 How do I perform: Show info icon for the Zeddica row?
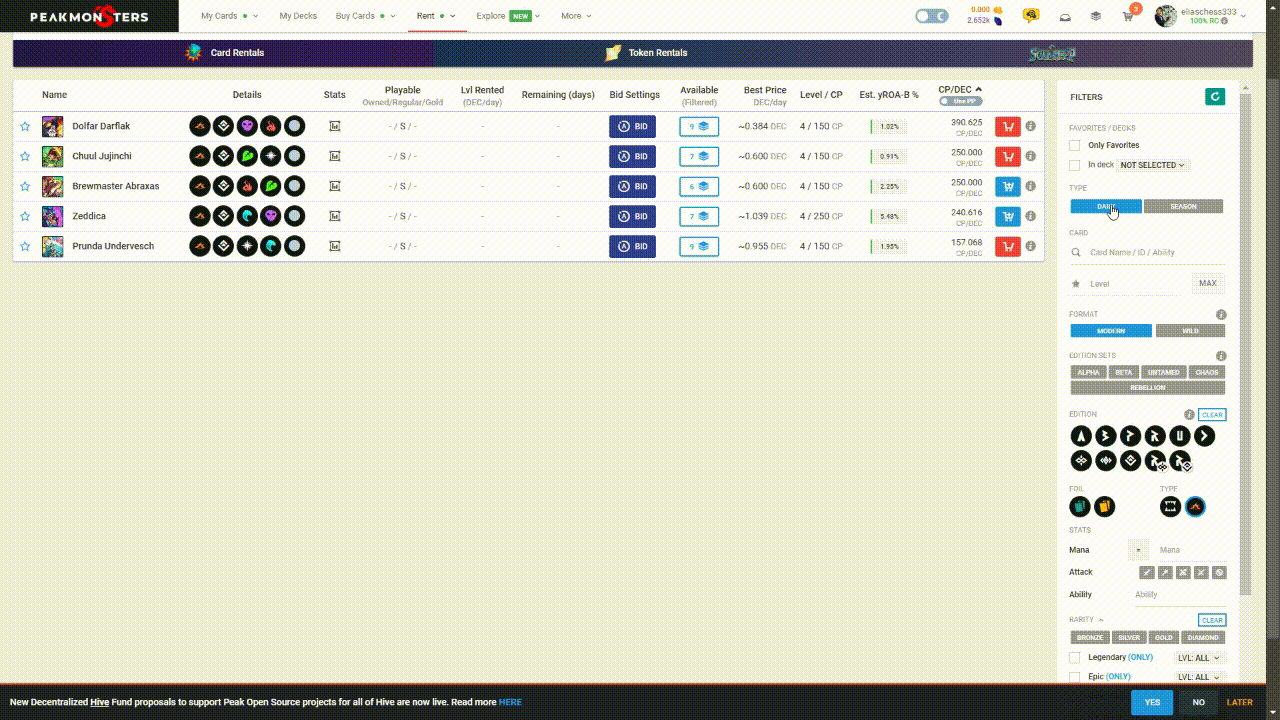[1031, 217]
